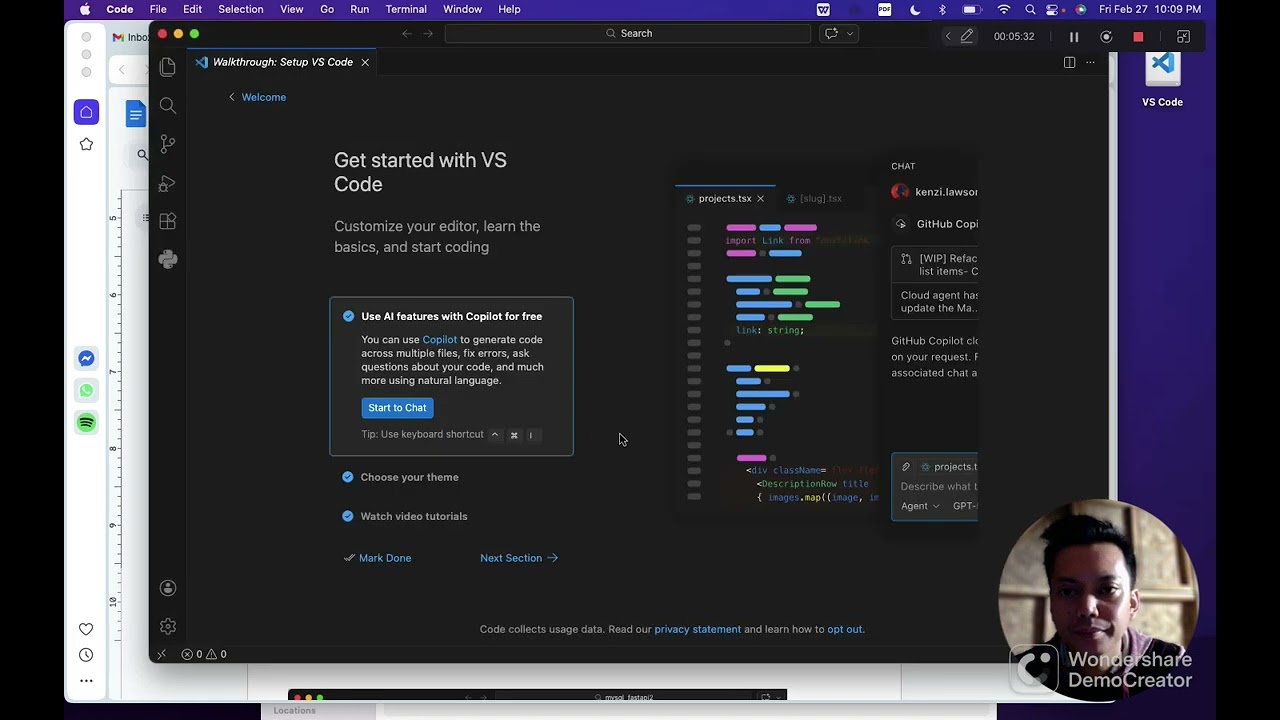Open the Copilot hyperlink in description
Image resolution: width=1280 pixels, height=720 pixels.
(x=439, y=340)
